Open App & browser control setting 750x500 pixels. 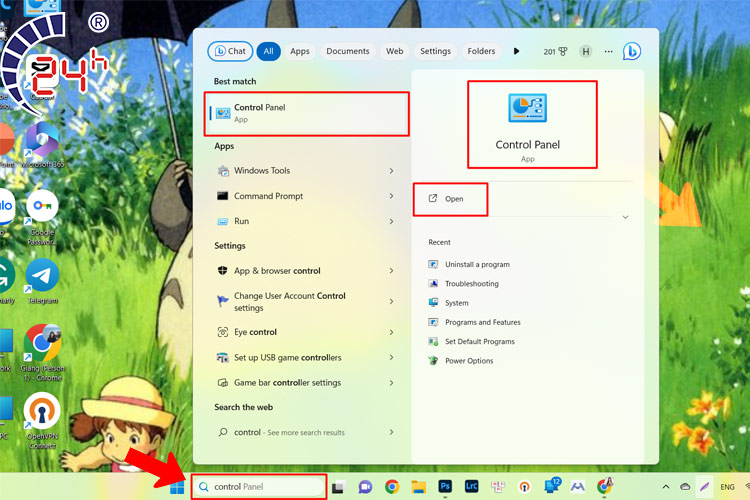(x=307, y=271)
